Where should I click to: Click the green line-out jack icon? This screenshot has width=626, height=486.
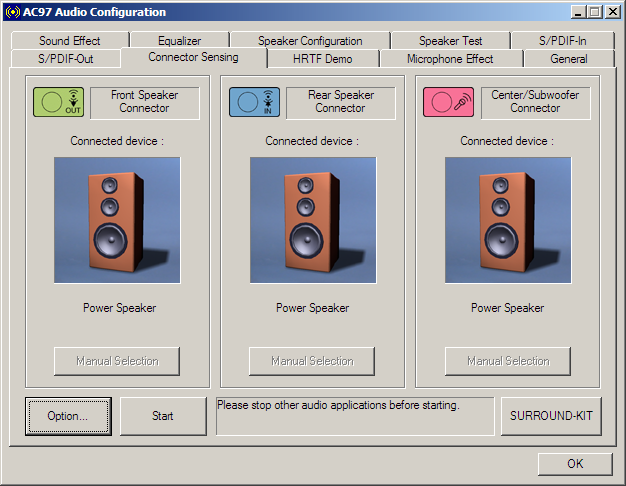click(59, 102)
